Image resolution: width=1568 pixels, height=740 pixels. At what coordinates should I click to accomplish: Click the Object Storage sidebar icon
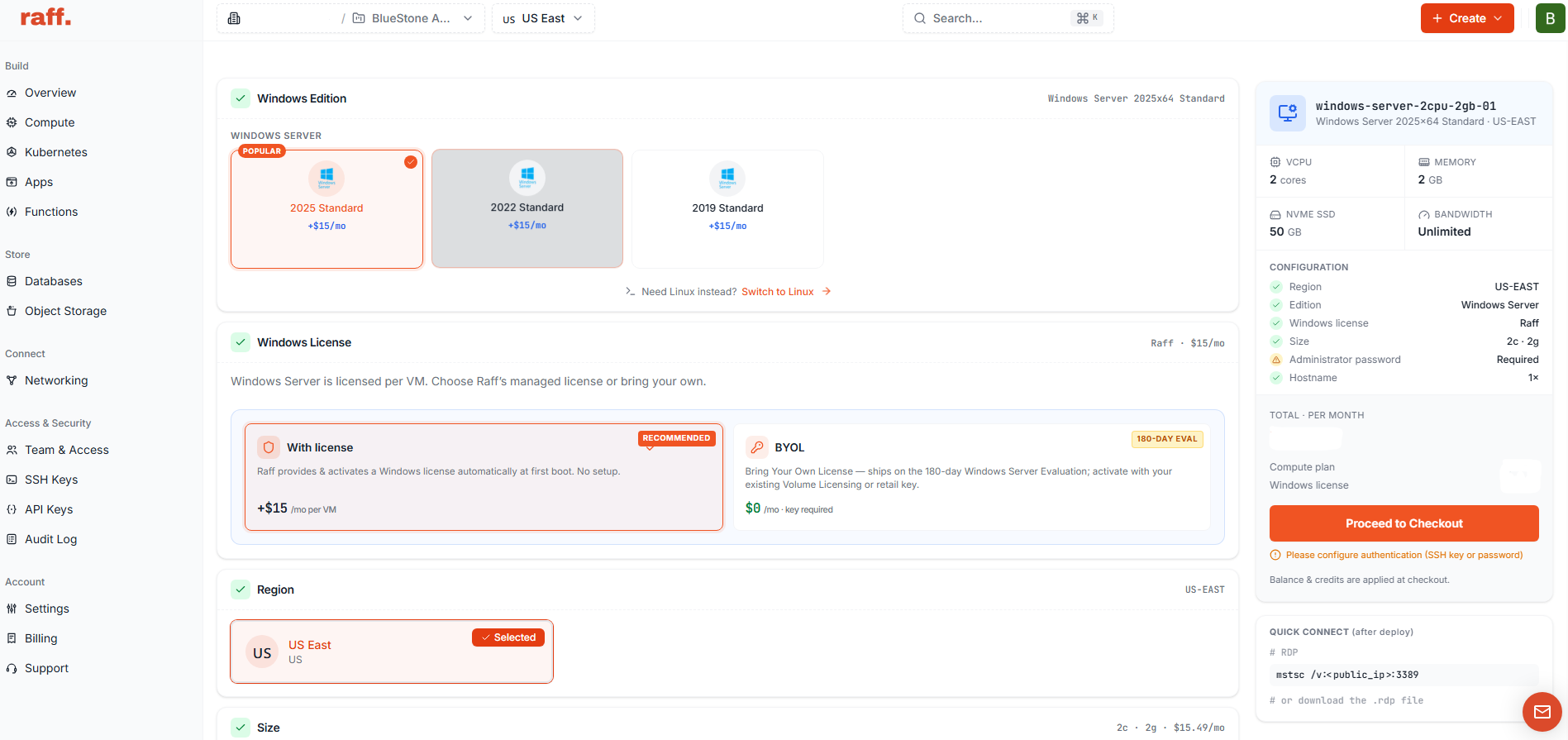(x=12, y=311)
